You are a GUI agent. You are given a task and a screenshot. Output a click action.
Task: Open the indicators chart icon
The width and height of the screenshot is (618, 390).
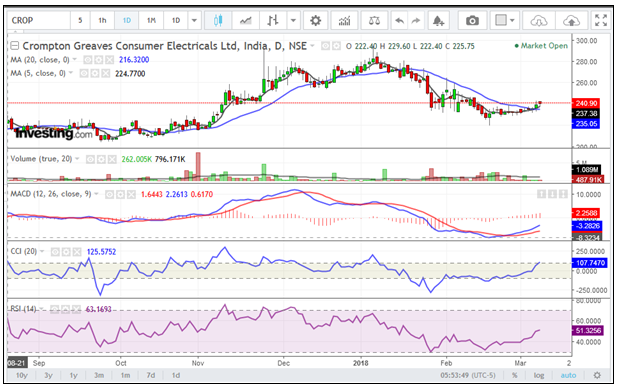[344, 20]
